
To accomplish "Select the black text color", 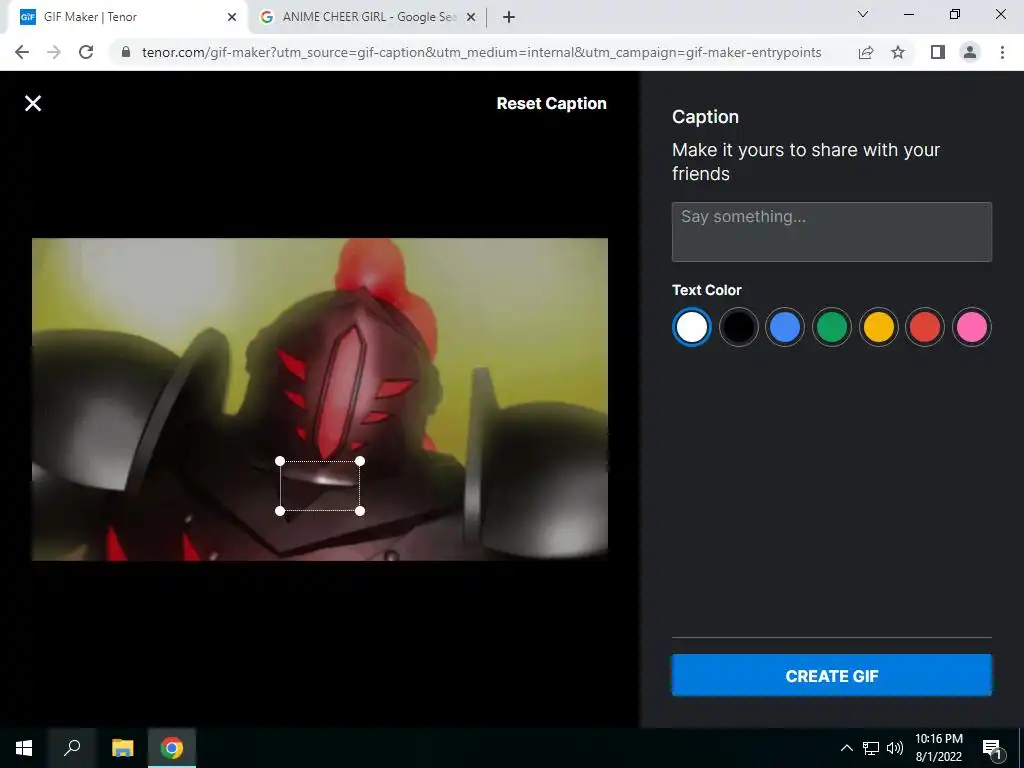I will click(739, 327).
